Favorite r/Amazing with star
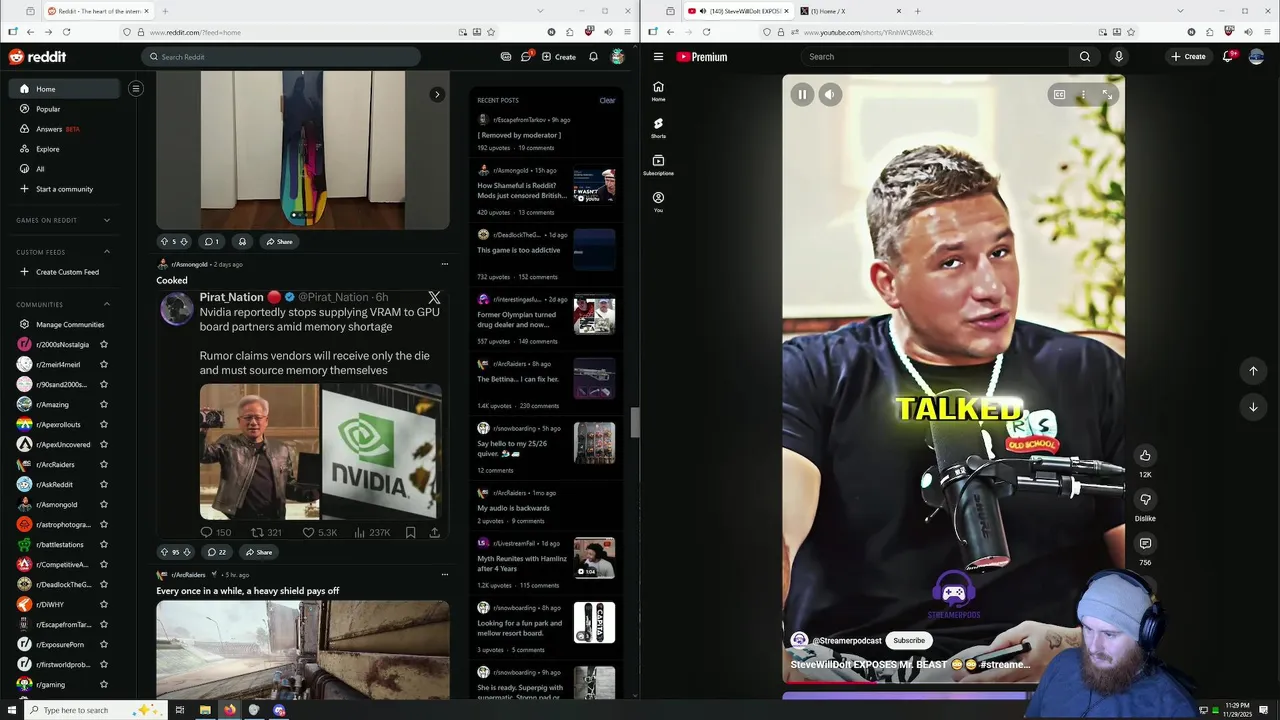Viewport: 1280px width, 720px height. pyautogui.click(x=103, y=404)
